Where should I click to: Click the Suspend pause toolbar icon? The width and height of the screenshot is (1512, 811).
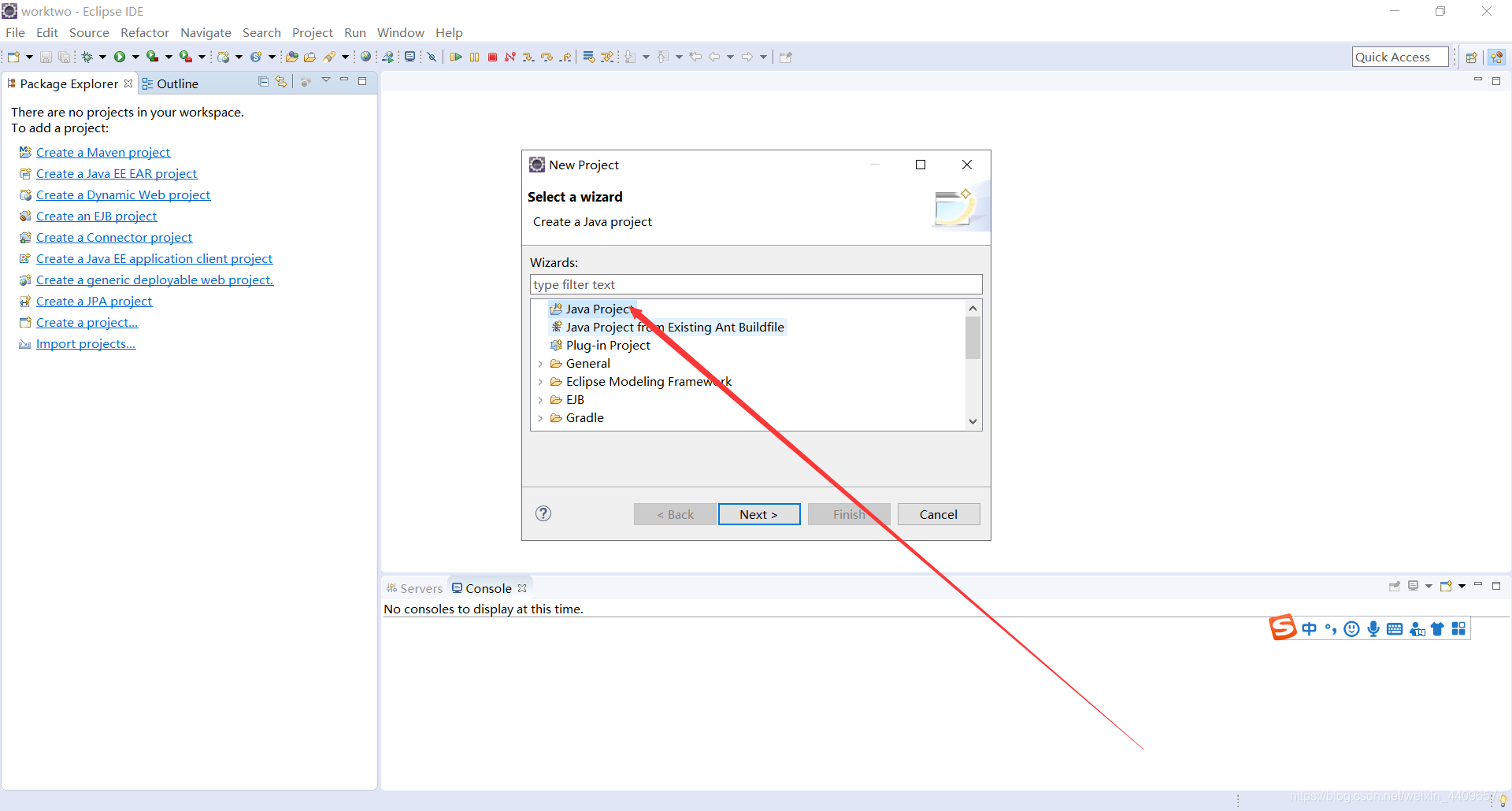474,57
